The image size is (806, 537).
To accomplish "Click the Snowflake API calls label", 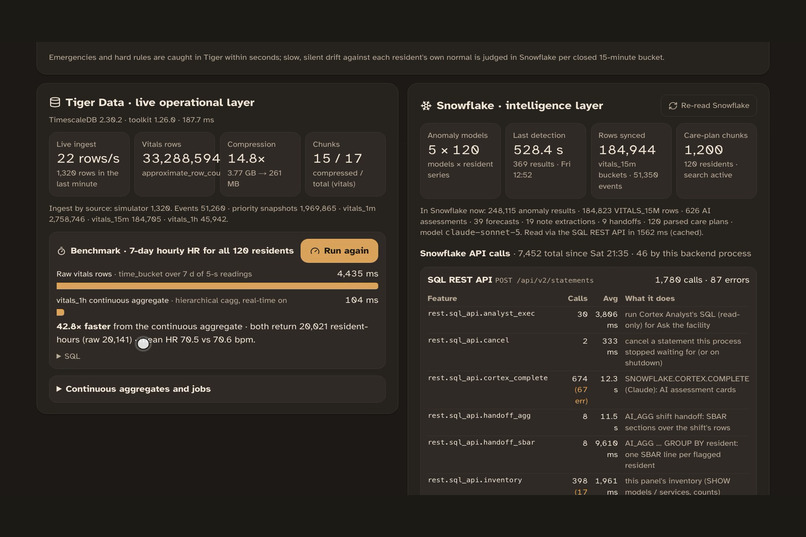I will [x=465, y=253].
